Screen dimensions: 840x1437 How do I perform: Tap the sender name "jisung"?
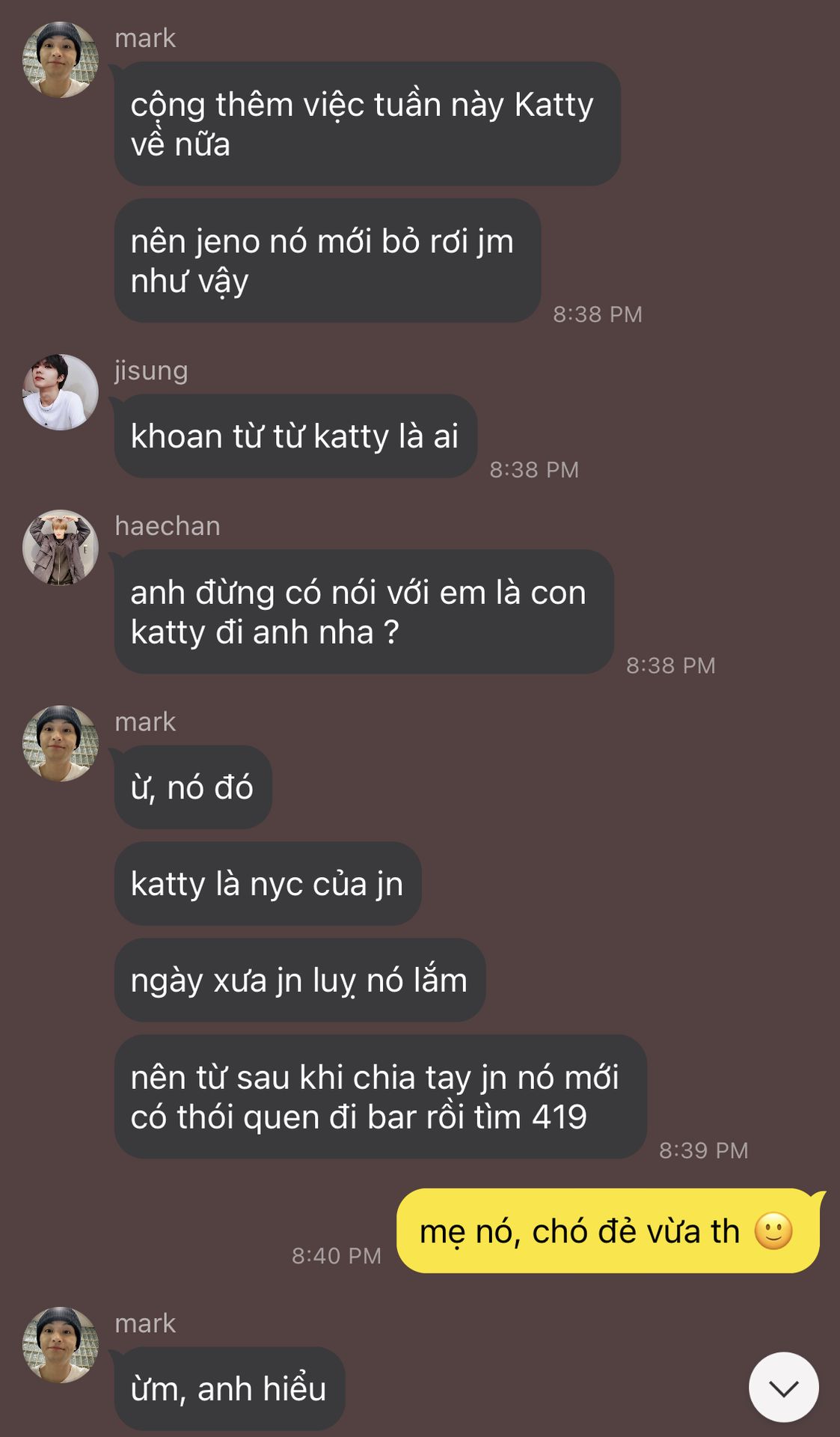coord(151,371)
